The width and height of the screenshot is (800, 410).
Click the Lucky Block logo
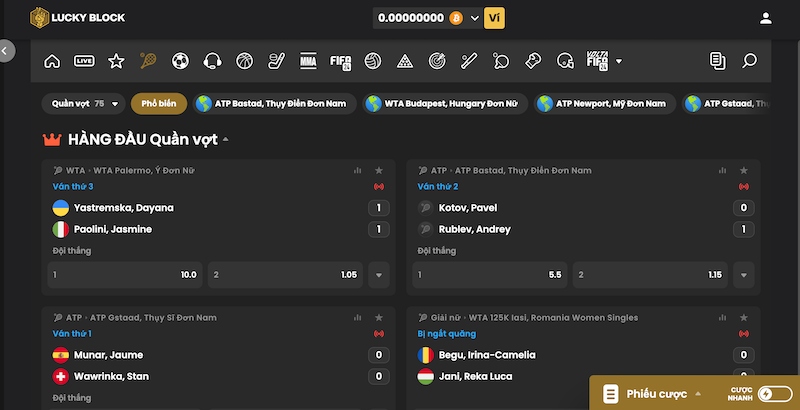coord(77,18)
